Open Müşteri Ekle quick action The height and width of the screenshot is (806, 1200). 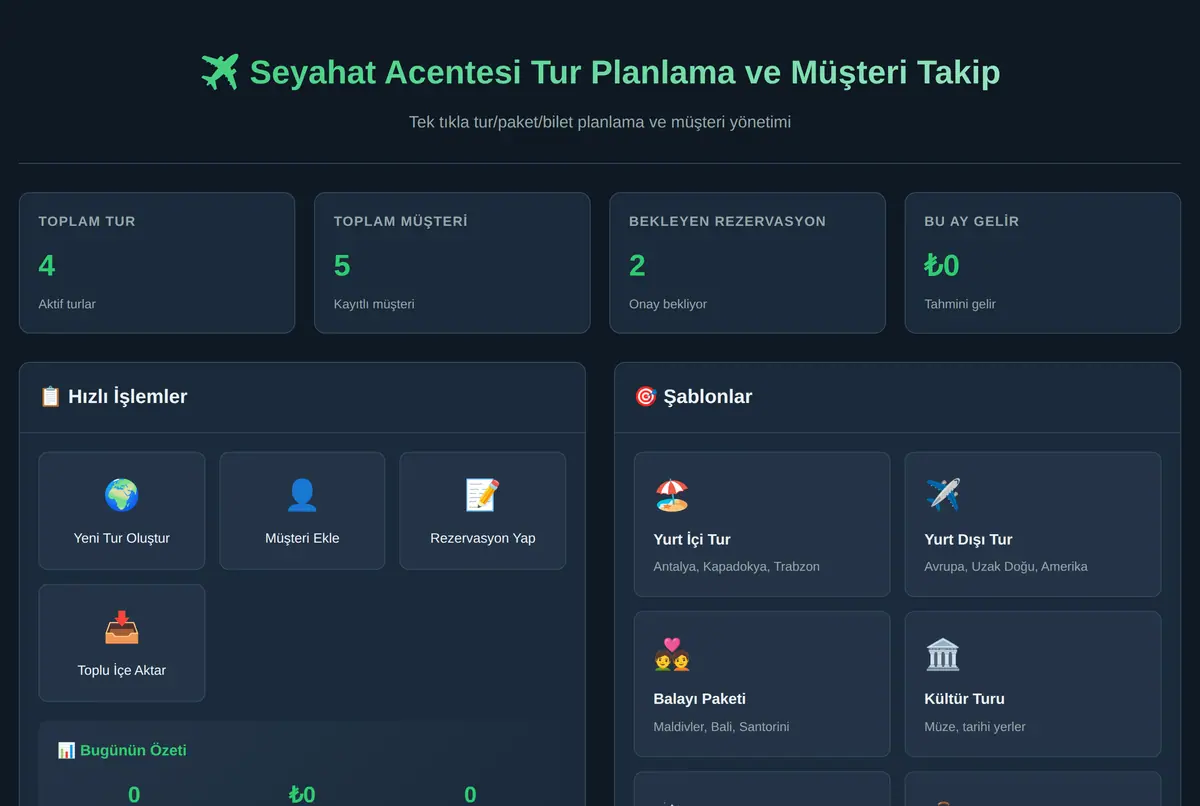pyautogui.click(x=302, y=511)
